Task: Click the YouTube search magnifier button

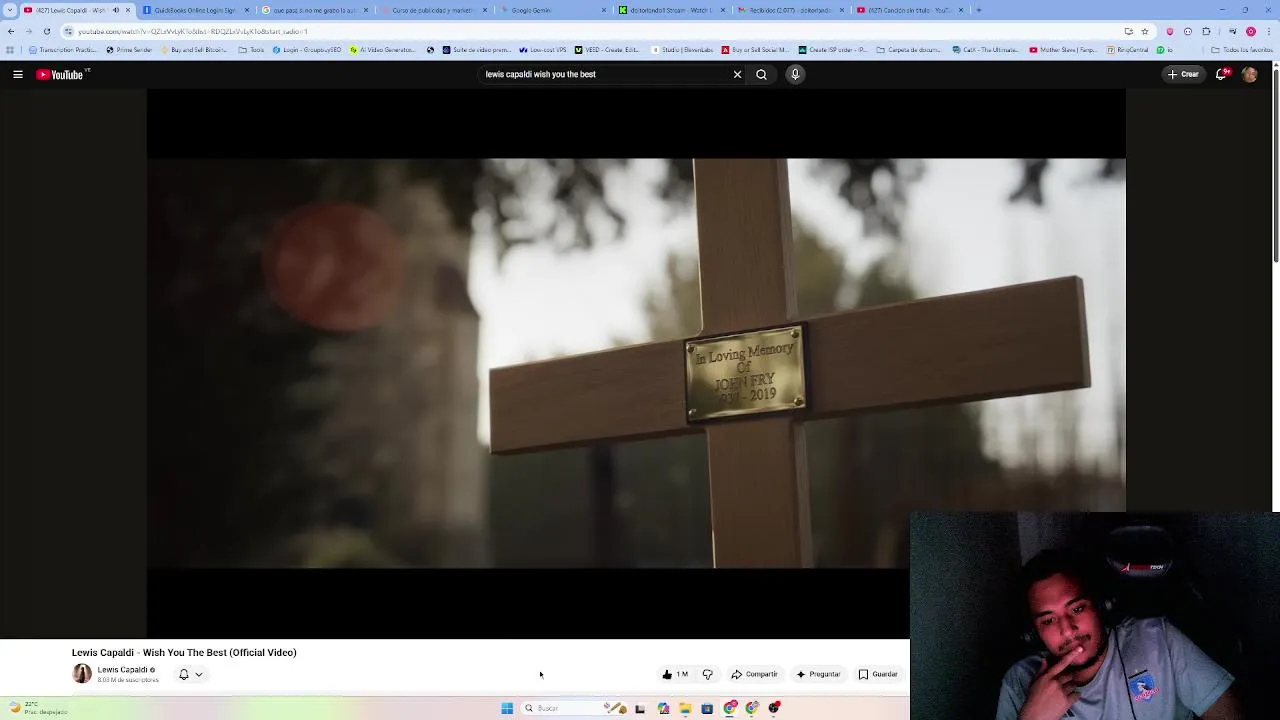Action: tap(761, 74)
